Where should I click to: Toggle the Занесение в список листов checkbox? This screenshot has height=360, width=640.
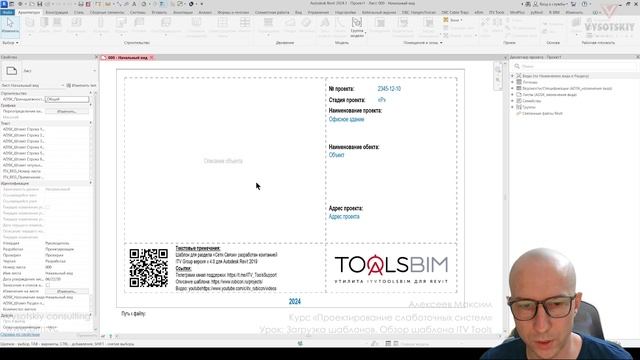point(48,285)
